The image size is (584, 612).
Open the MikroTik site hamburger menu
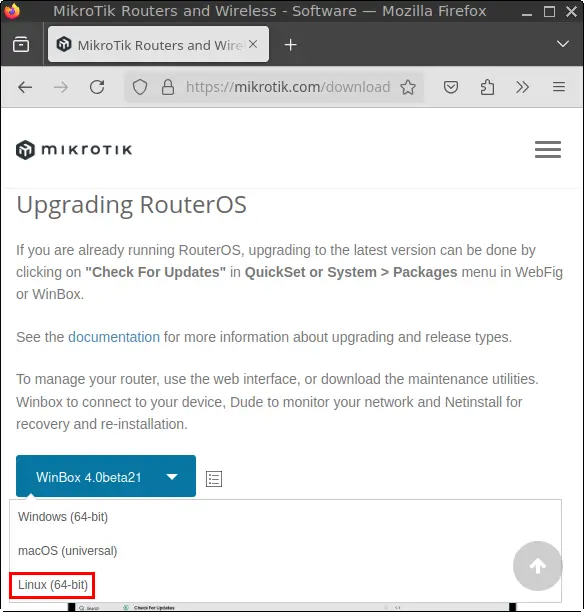coord(548,149)
